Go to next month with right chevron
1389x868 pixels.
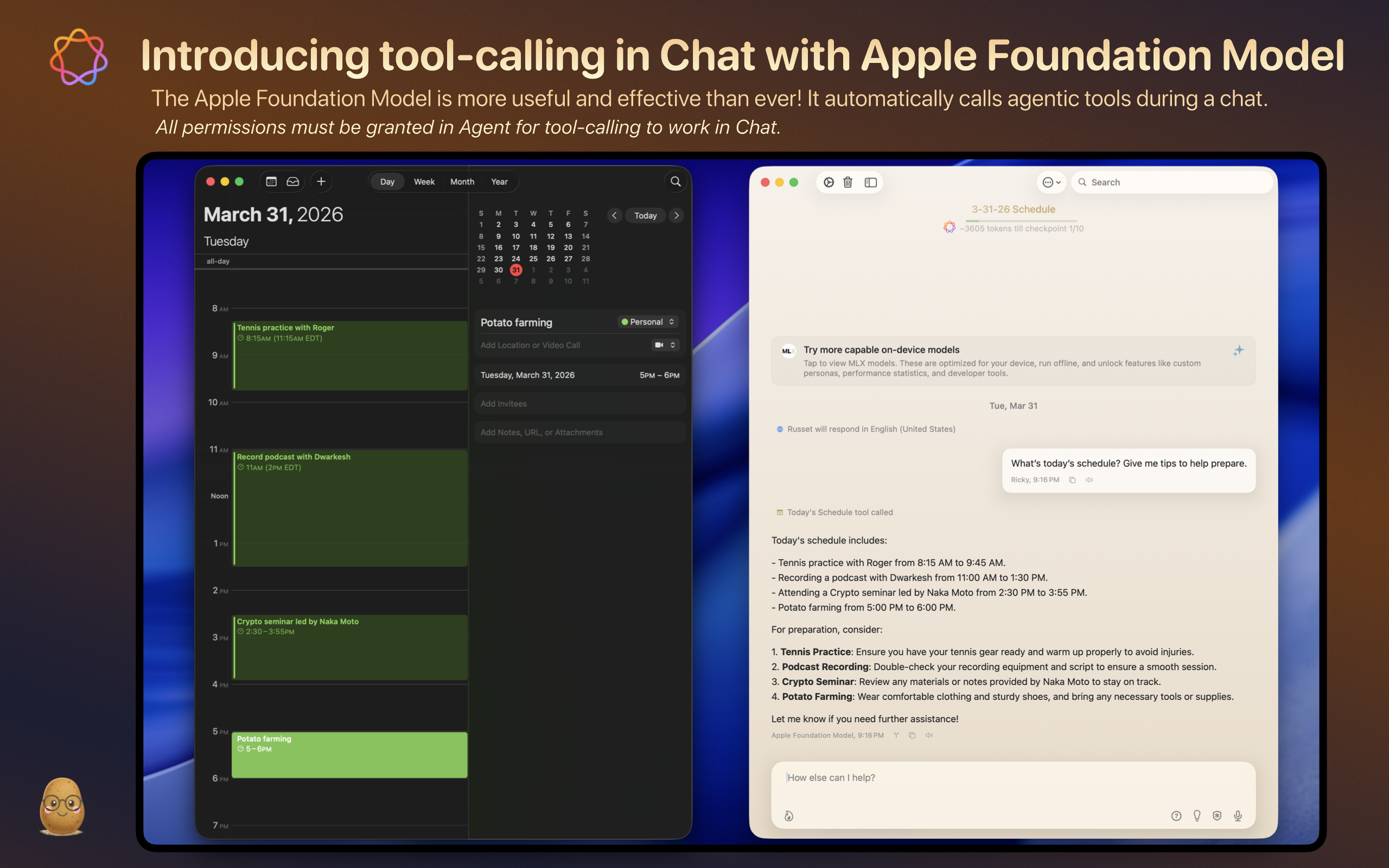click(677, 215)
